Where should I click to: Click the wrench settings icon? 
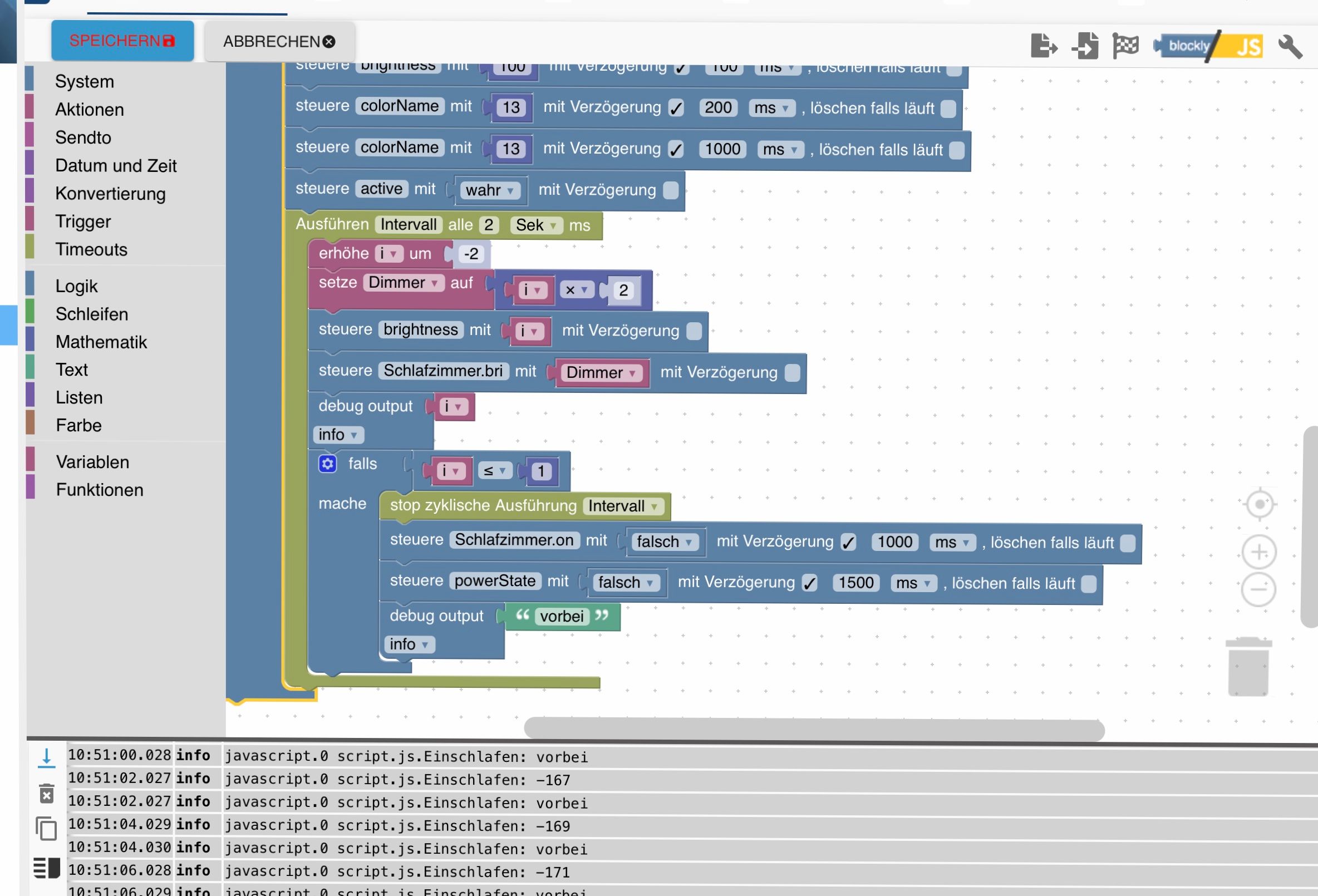pyautogui.click(x=1289, y=47)
